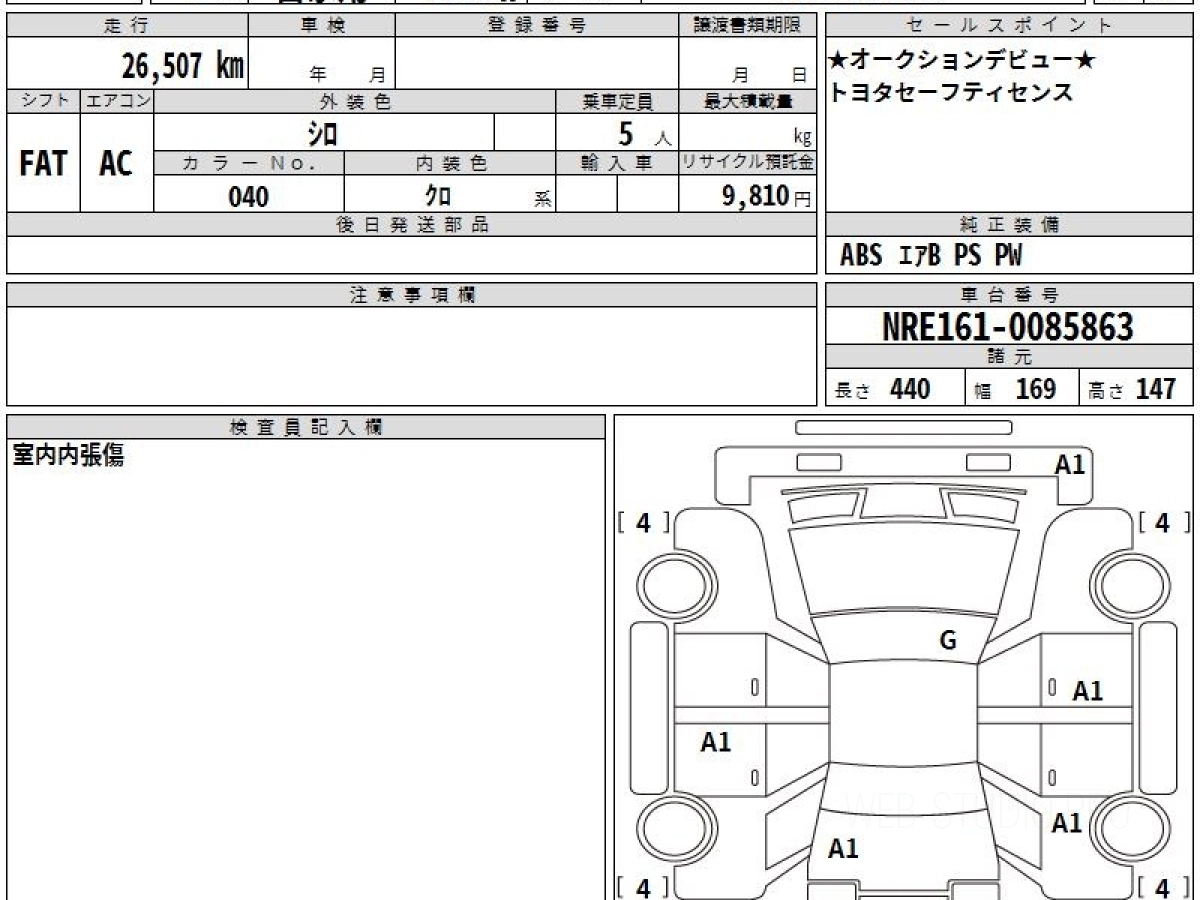Click the 年 月 inspection date field
1200x900 pixels.
tap(322, 63)
